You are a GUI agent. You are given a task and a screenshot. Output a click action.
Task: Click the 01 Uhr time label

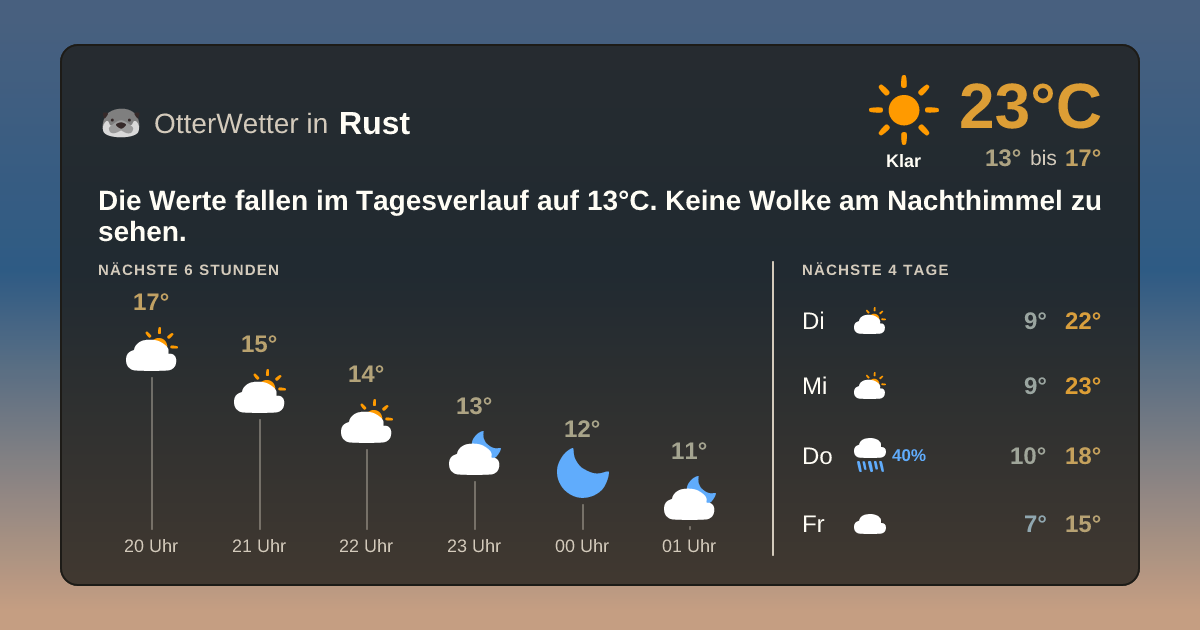(689, 546)
